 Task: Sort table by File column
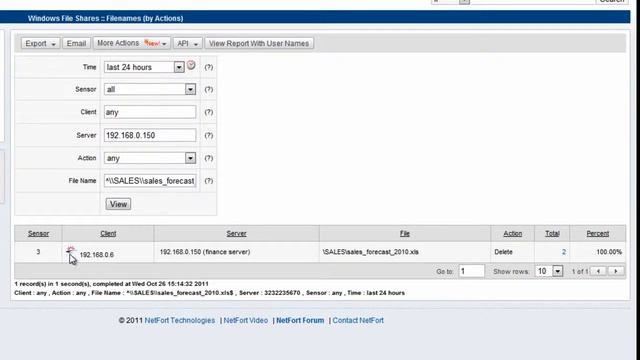pyautogui.click(x=404, y=233)
